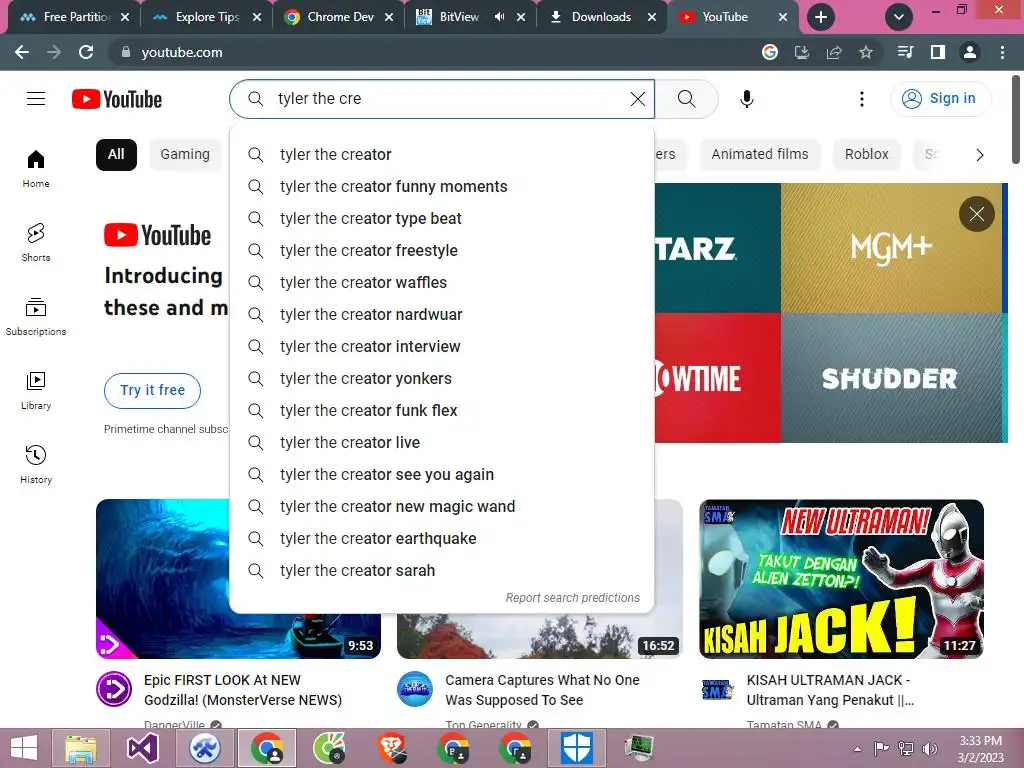The width and height of the screenshot is (1024, 768).
Task: Select the Roblox filter chip
Action: point(867,155)
